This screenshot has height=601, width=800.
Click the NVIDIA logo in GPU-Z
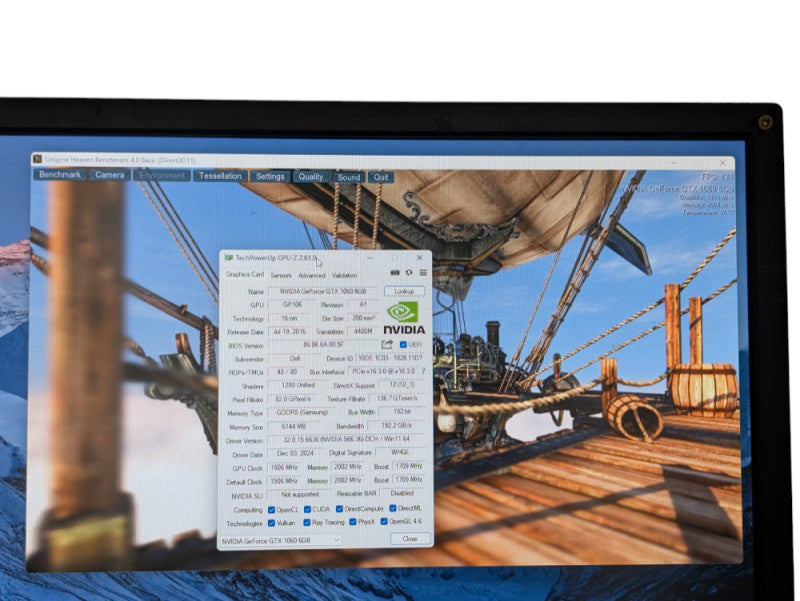(403, 317)
